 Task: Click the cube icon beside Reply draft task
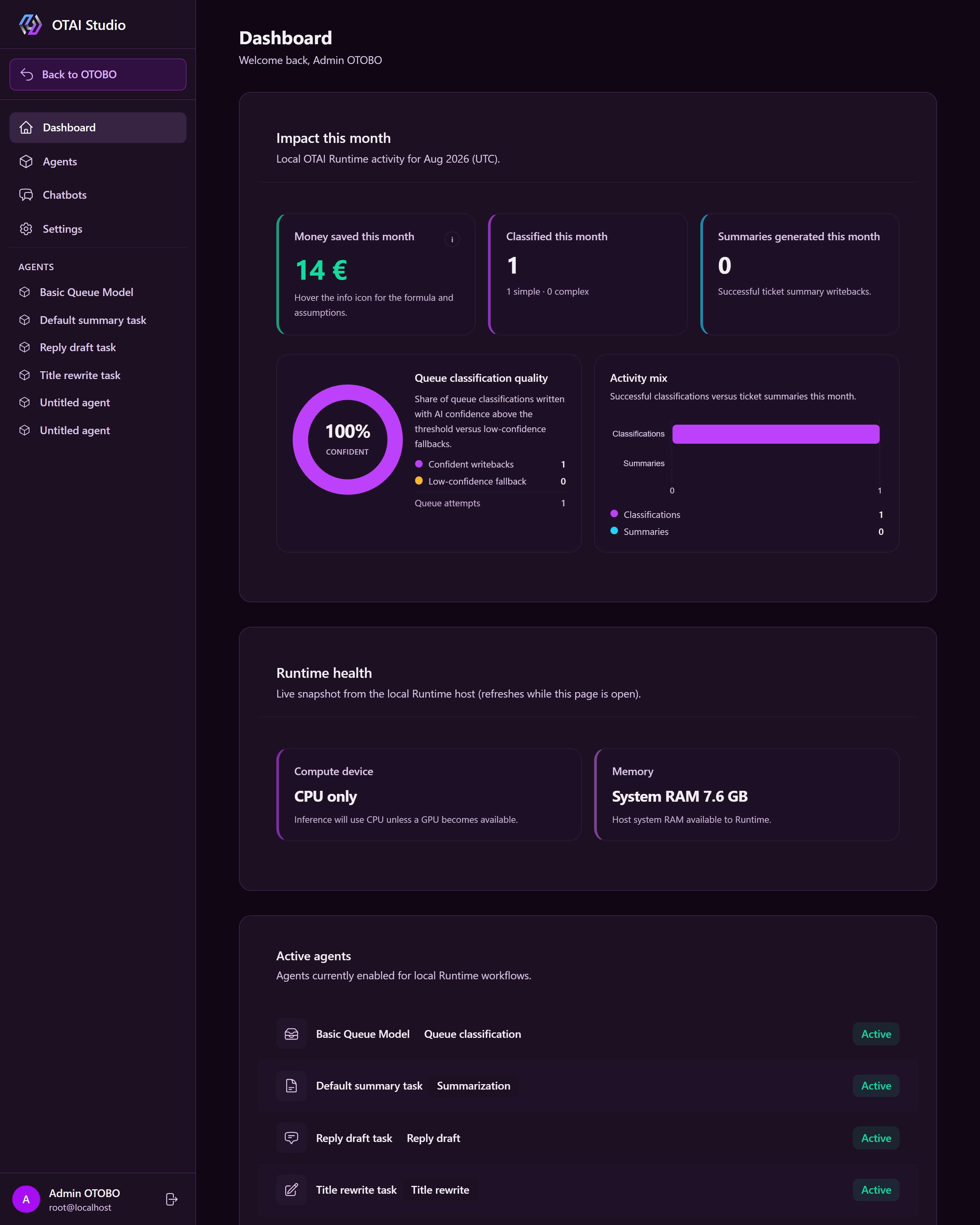pyautogui.click(x=24, y=347)
